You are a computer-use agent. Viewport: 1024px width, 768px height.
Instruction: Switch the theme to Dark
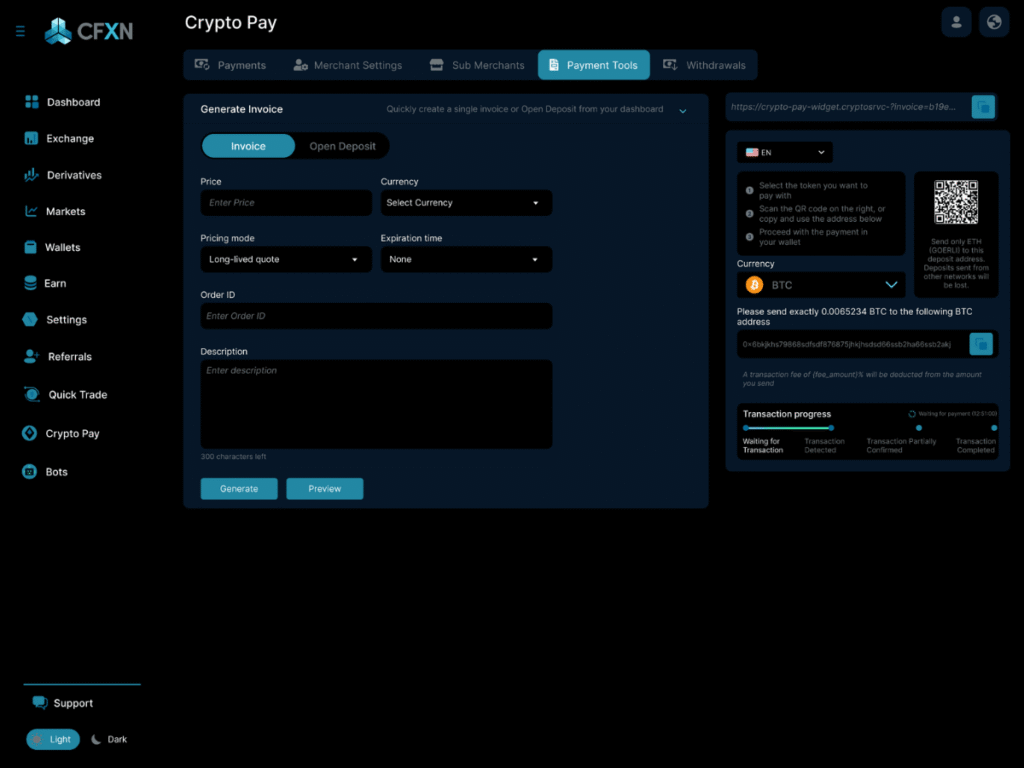(108, 739)
